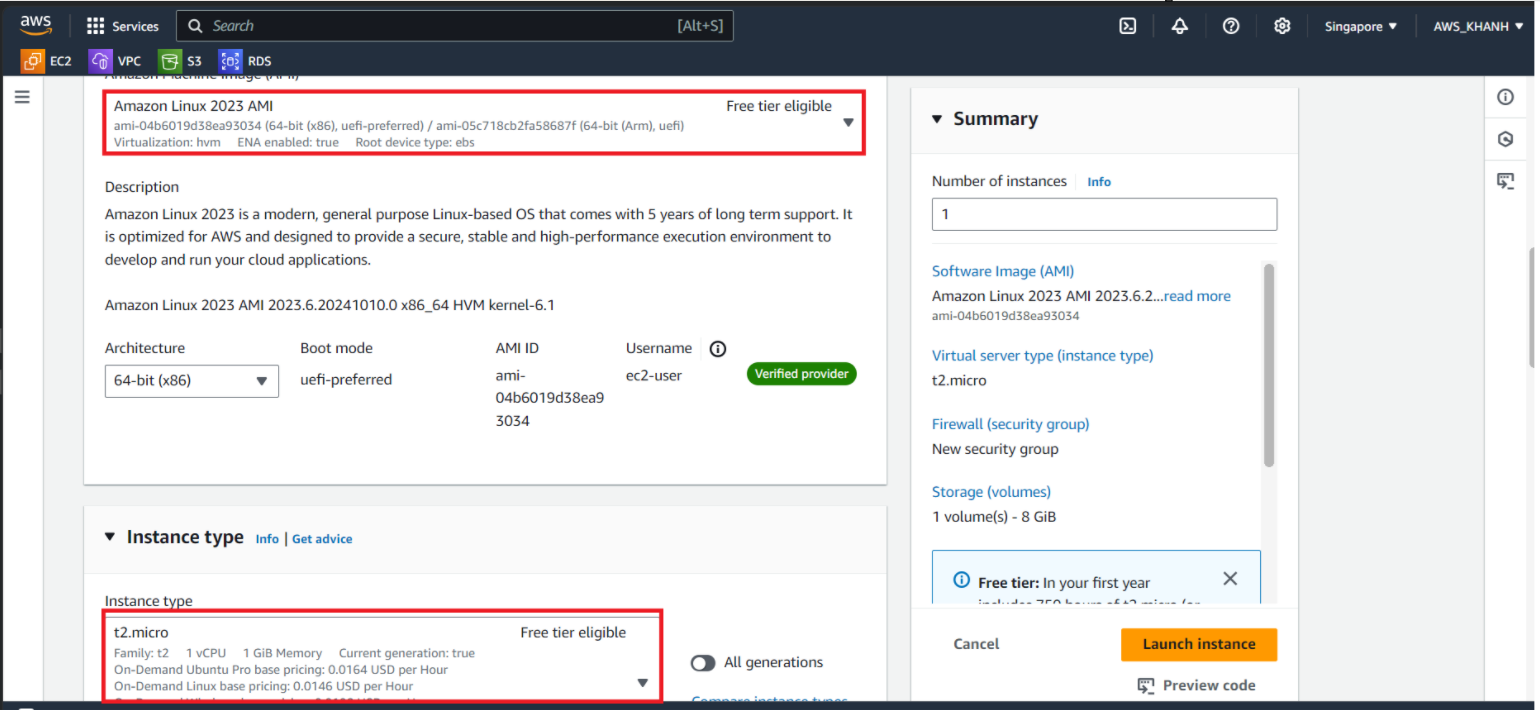
Task: Open the Singapore region selector
Action: (x=1361, y=27)
